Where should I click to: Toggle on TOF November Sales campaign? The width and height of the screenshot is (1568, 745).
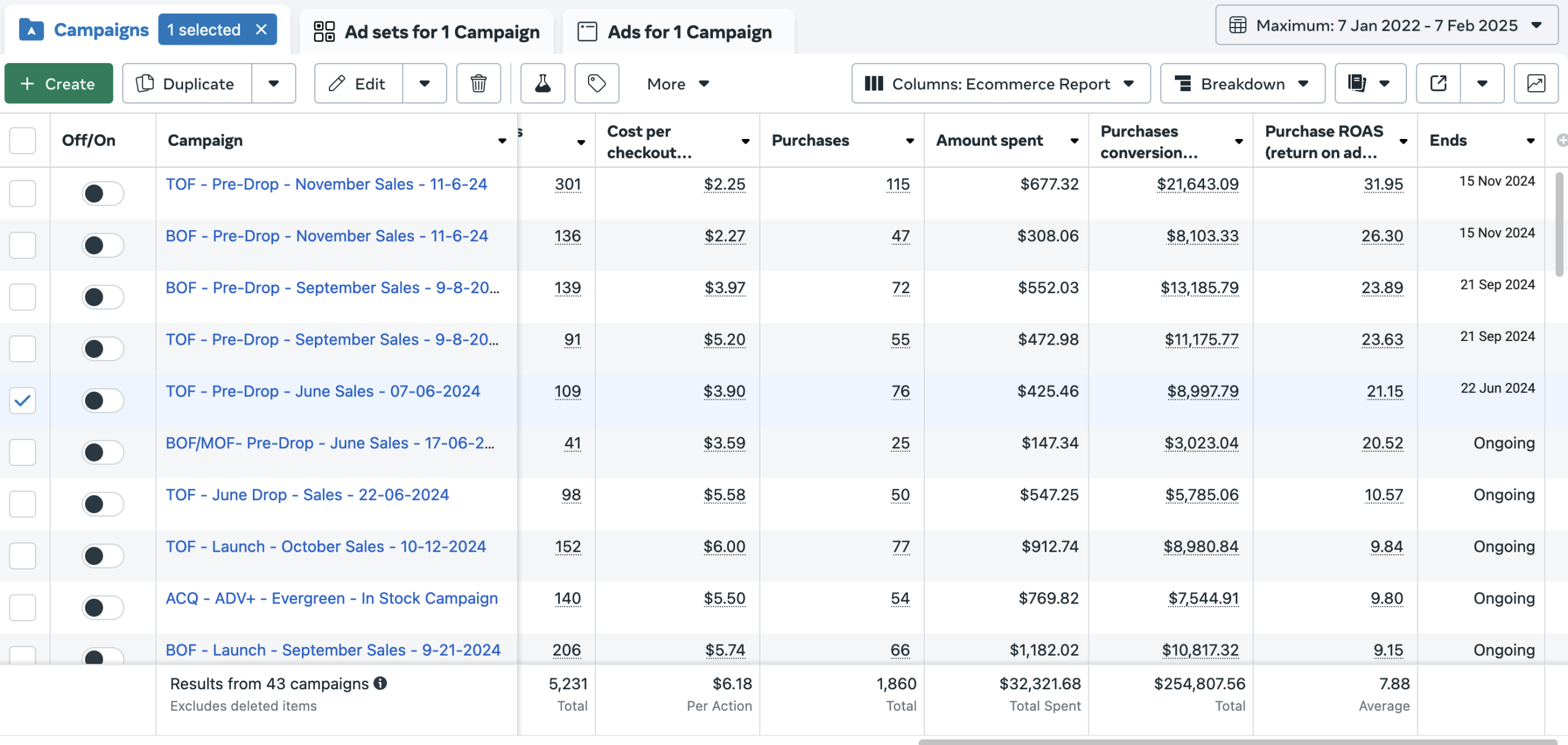(x=102, y=193)
